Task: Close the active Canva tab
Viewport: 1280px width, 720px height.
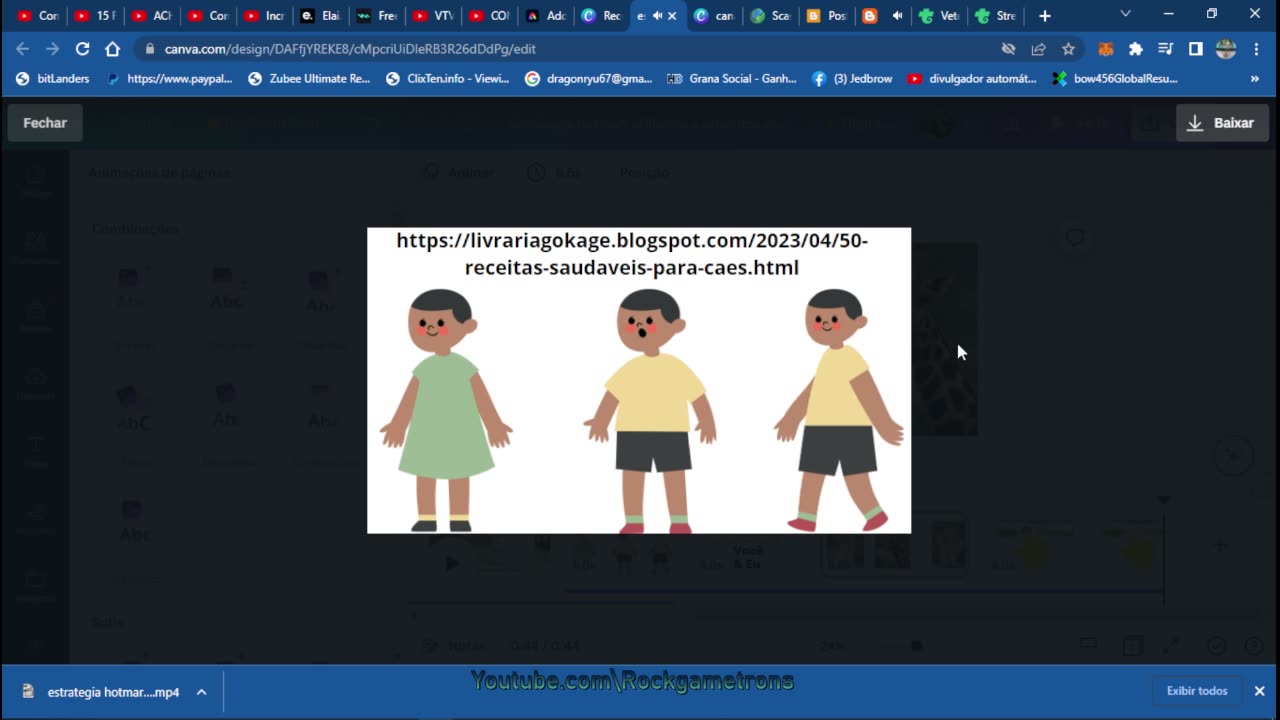Action: 672,16
